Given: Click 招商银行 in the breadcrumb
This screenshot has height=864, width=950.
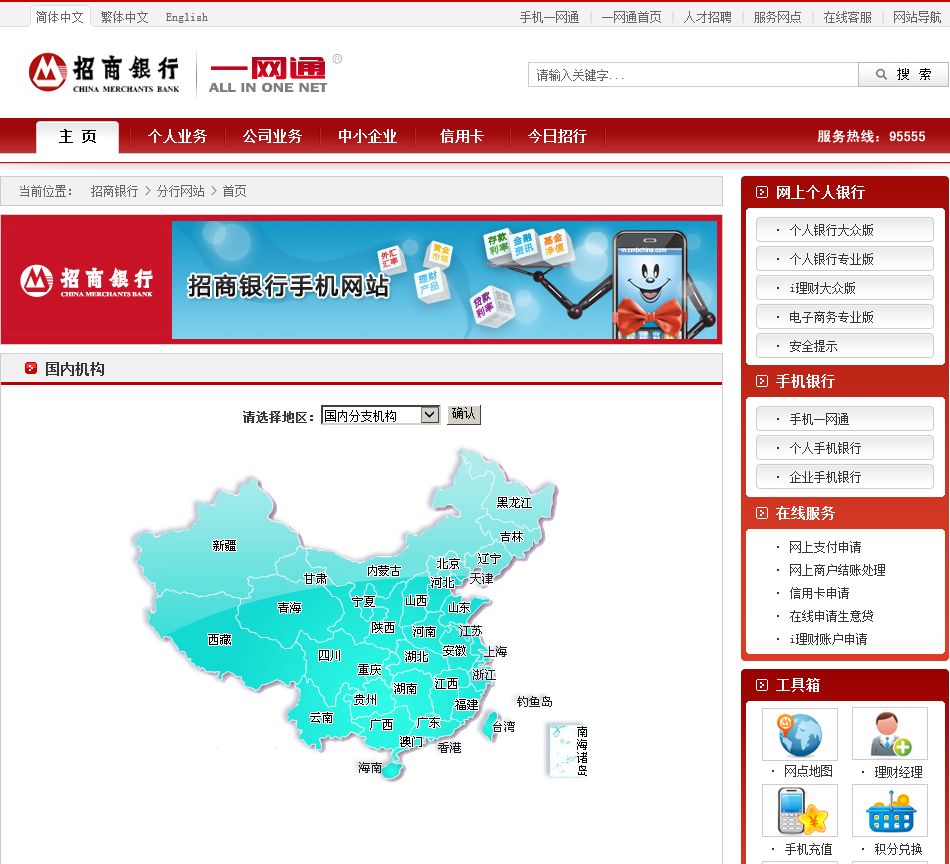Looking at the screenshot, I should click(115, 191).
